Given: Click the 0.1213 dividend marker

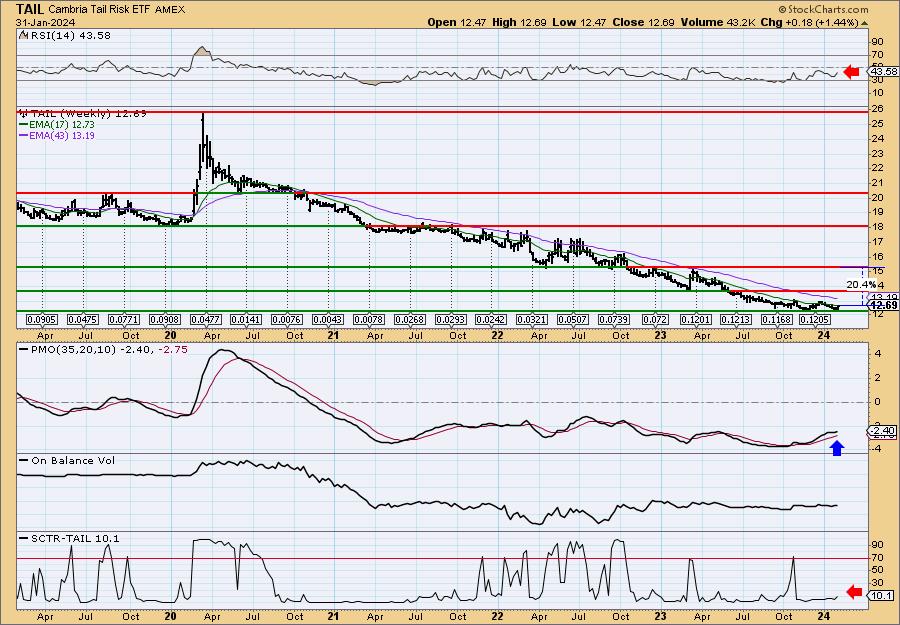Looking at the screenshot, I should [x=737, y=319].
